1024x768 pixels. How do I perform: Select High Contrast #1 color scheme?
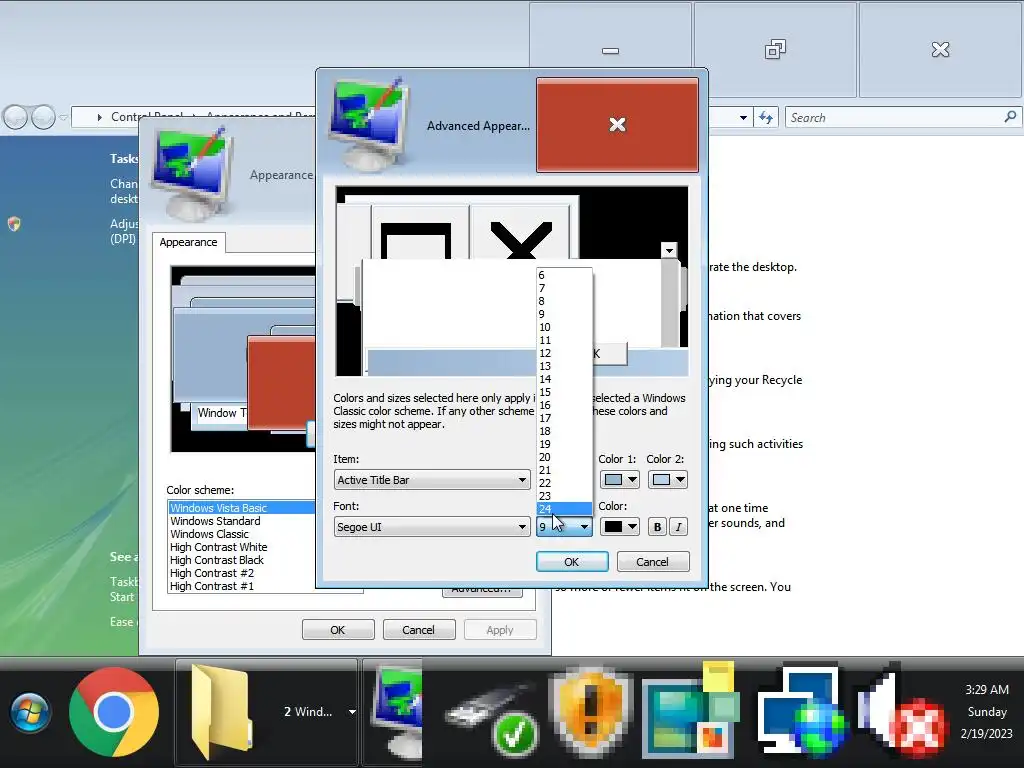(x=241, y=586)
